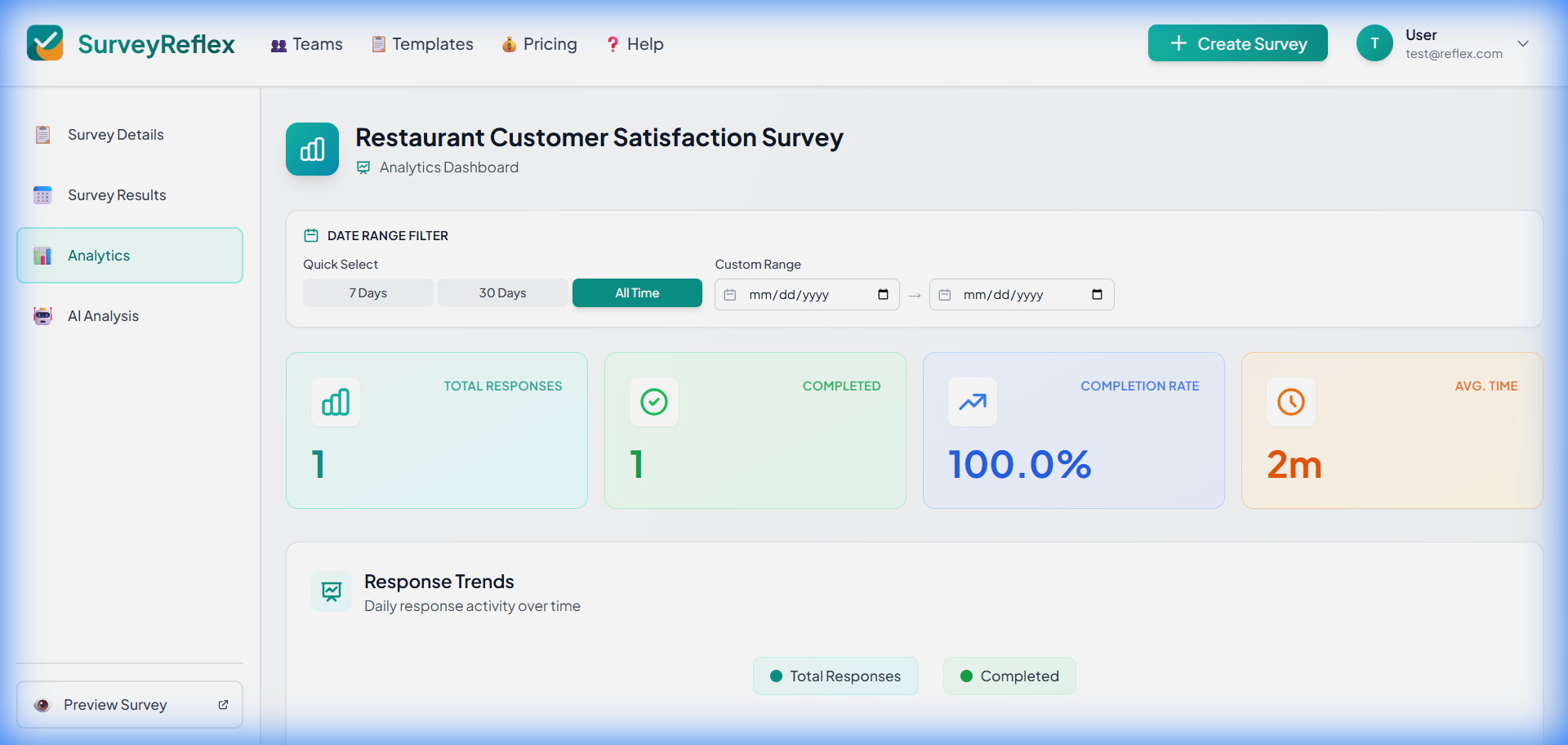Screen dimensions: 1568x745
Task: Open the end date calendar picker
Action: (x=1098, y=294)
